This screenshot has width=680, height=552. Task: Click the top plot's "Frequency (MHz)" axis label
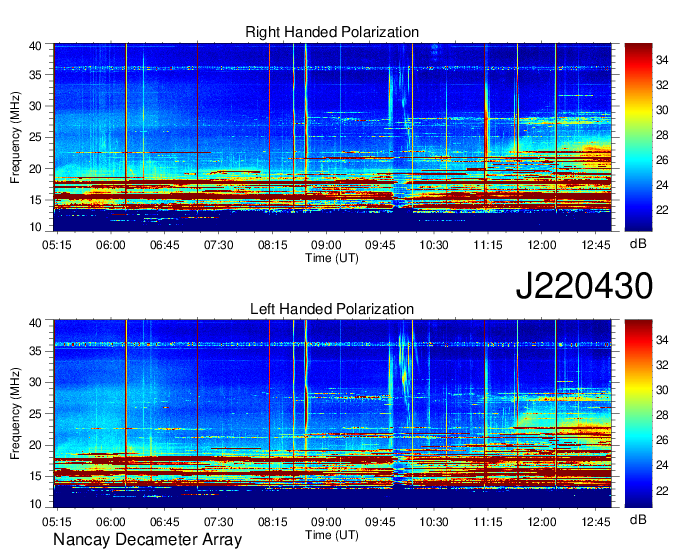(15, 137)
